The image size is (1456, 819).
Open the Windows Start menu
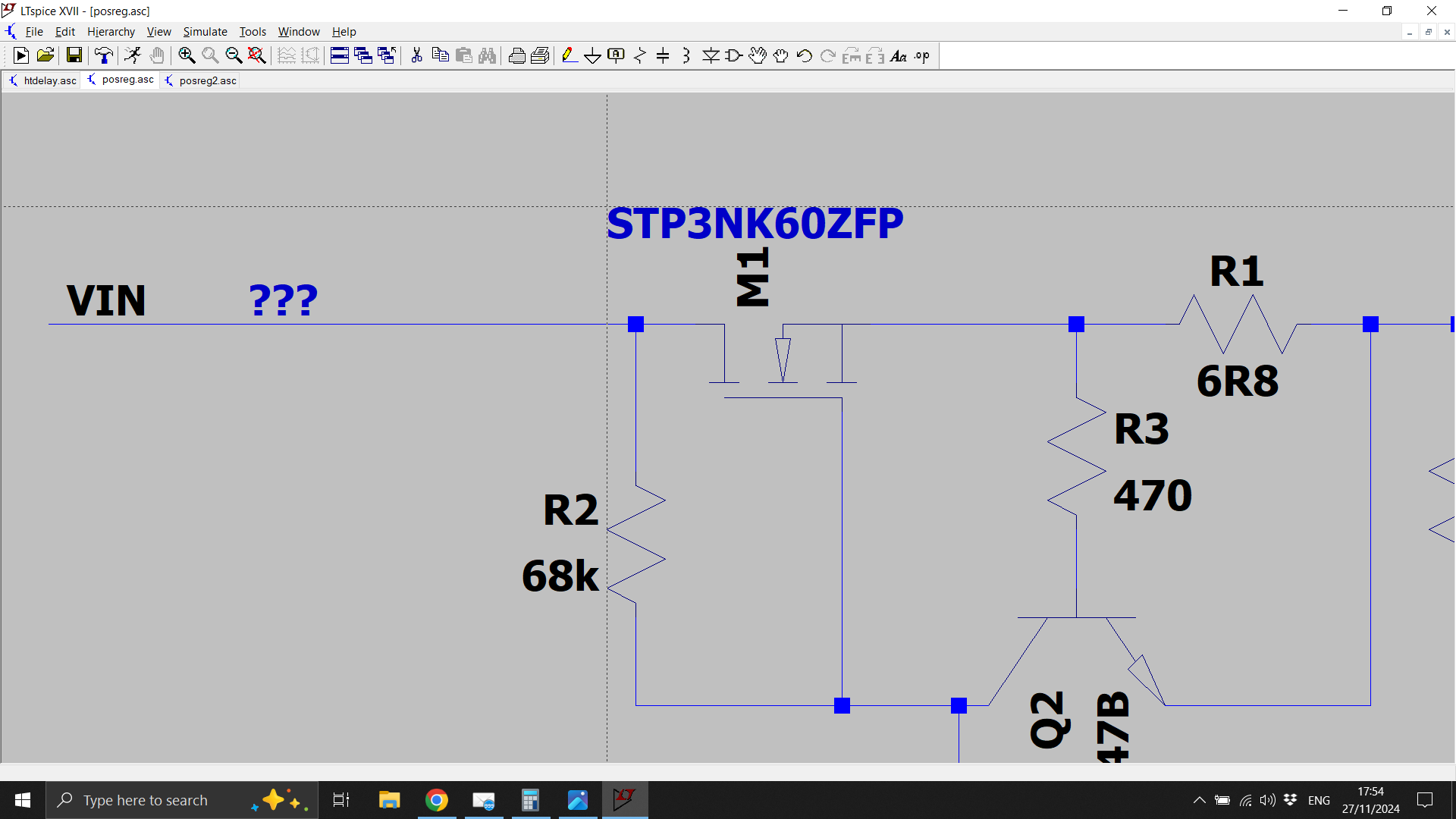(x=23, y=800)
